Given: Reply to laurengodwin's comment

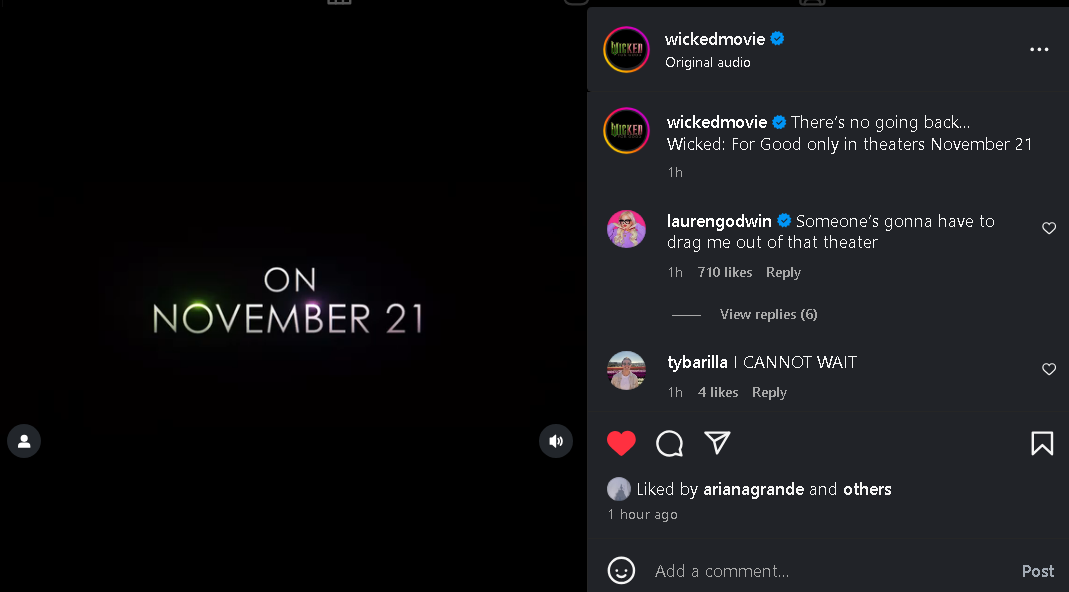Looking at the screenshot, I should [783, 272].
